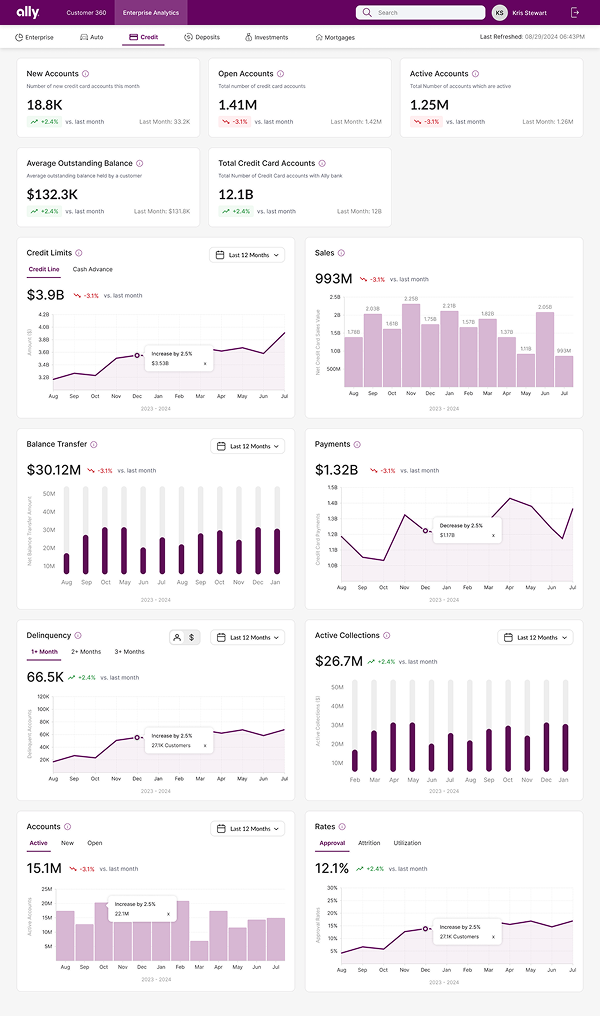Select Utilization tab in Rates

407,843
